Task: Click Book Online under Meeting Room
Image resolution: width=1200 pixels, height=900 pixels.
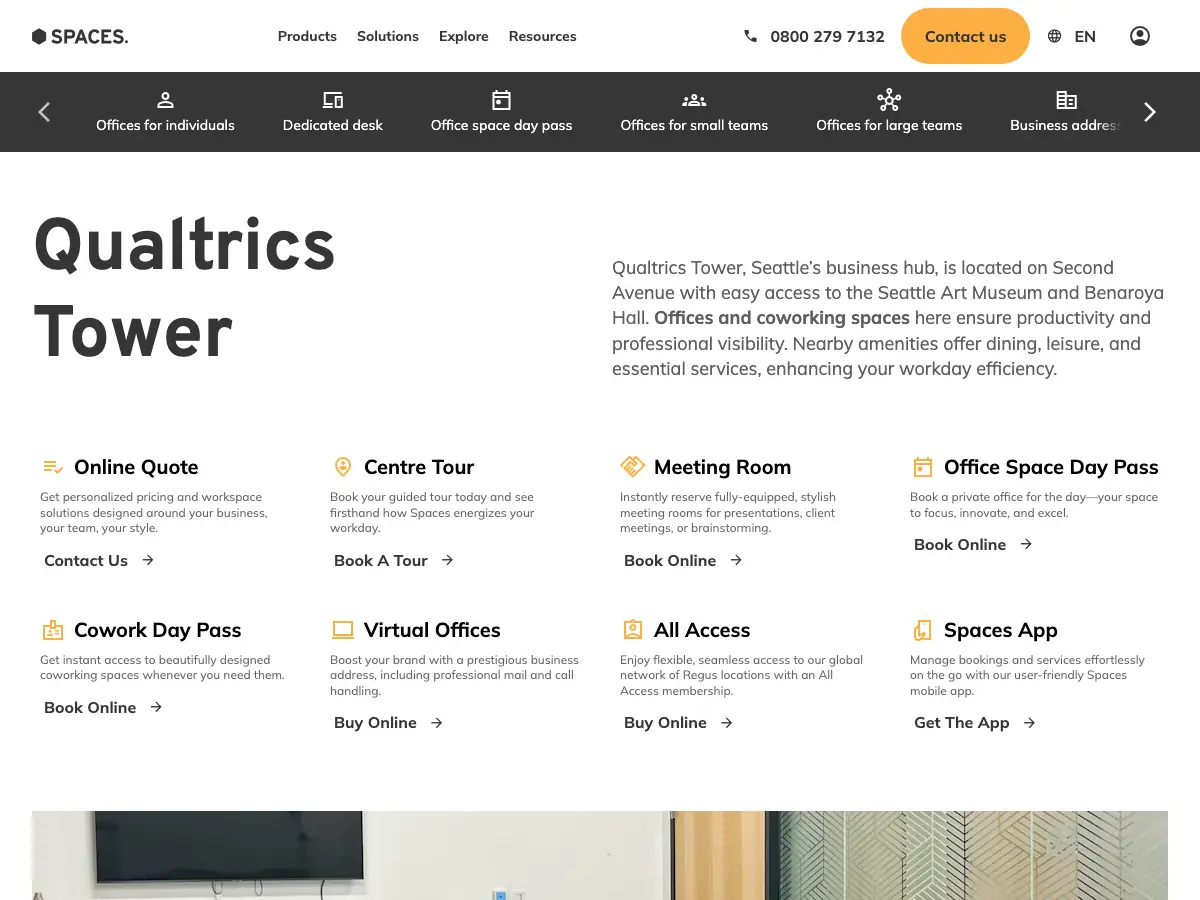Action: 670,560
